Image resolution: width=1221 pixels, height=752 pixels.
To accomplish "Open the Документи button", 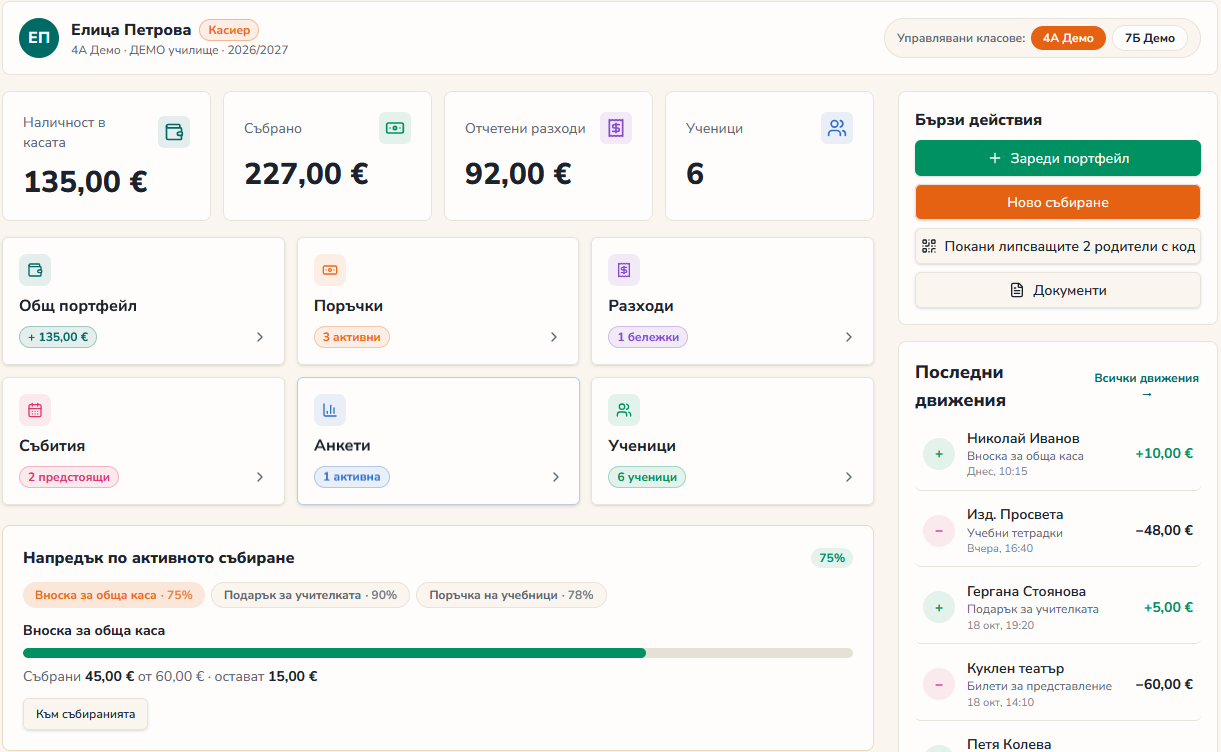I will 1058,290.
